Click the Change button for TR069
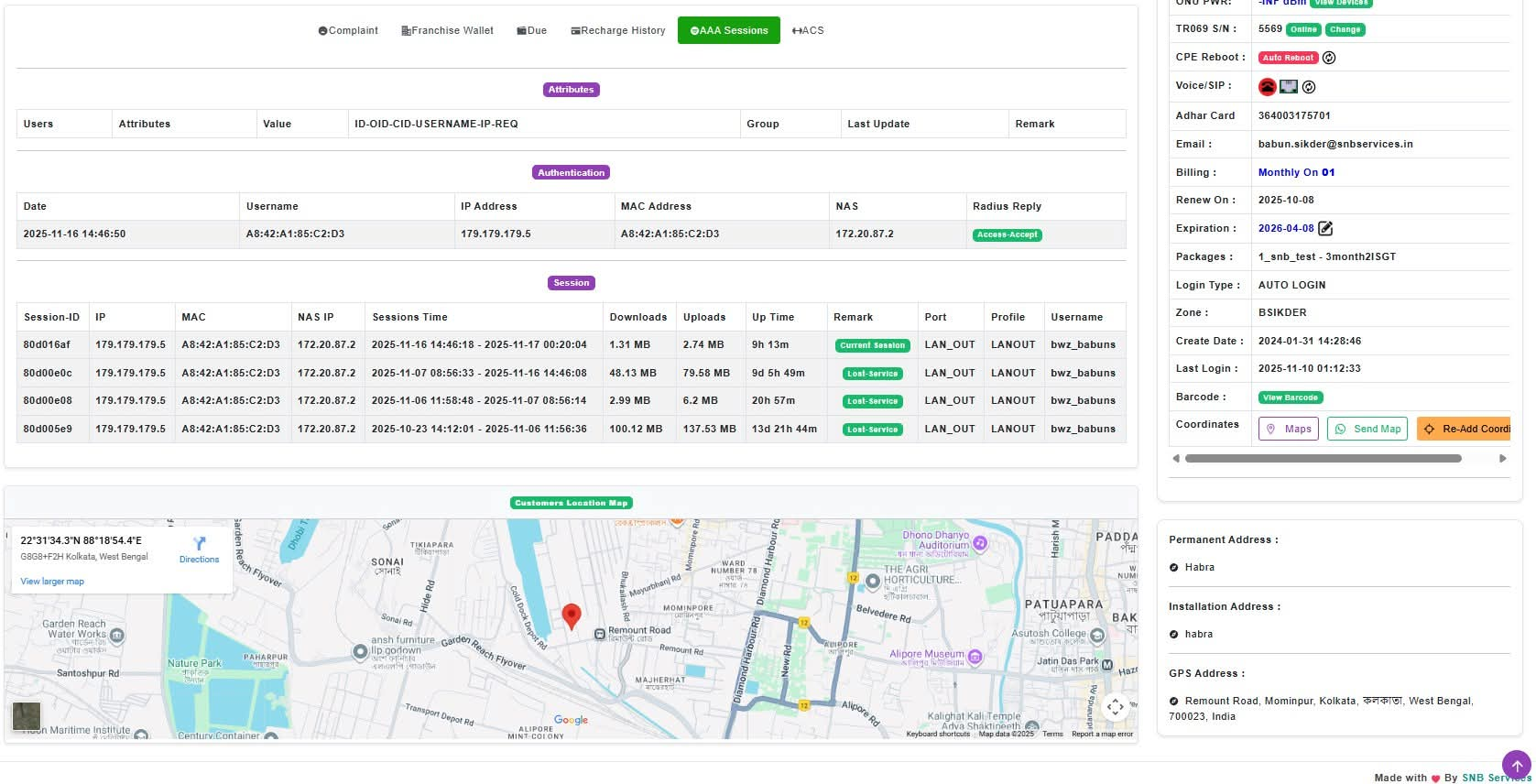 tap(1345, 29)
